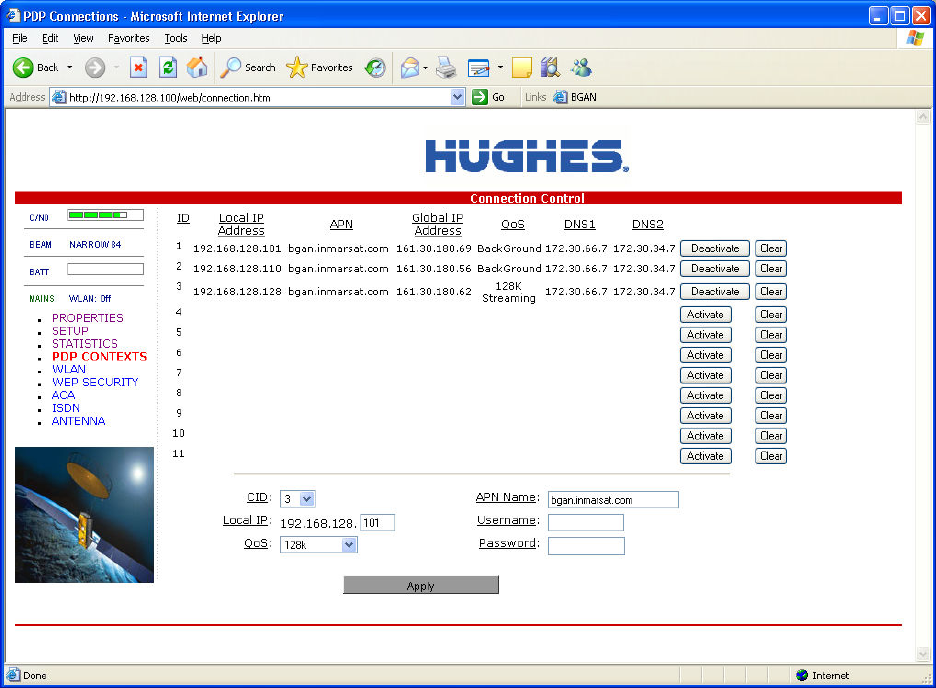This screenshot has width=936, height=688.
Task: Open the STATISTICS page link
Action: 85,344
